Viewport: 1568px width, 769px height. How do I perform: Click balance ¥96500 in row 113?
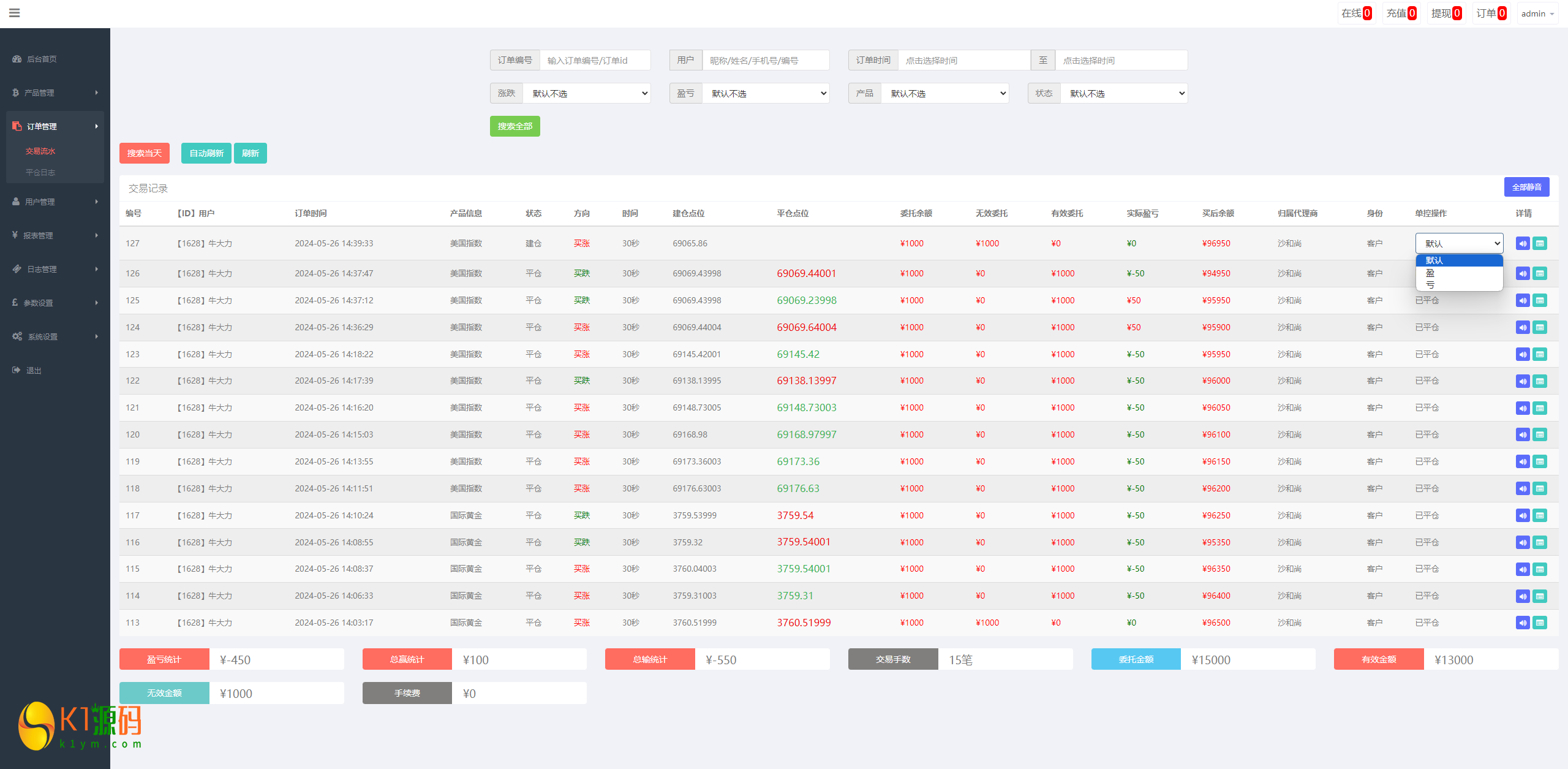(x=1216, y=623)
